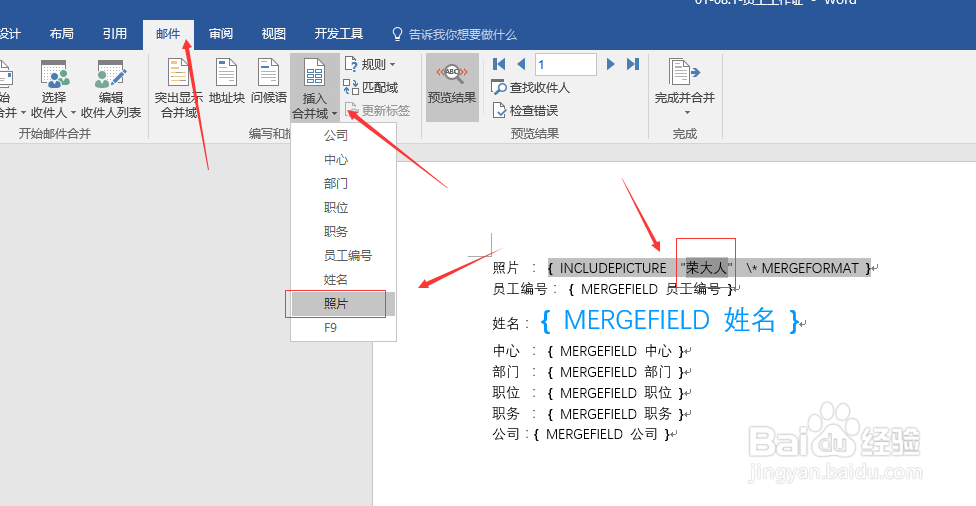Click the "MERGEFIELD 中心" field
Viewport: 976px width, 506px height.
coord(616,352)
